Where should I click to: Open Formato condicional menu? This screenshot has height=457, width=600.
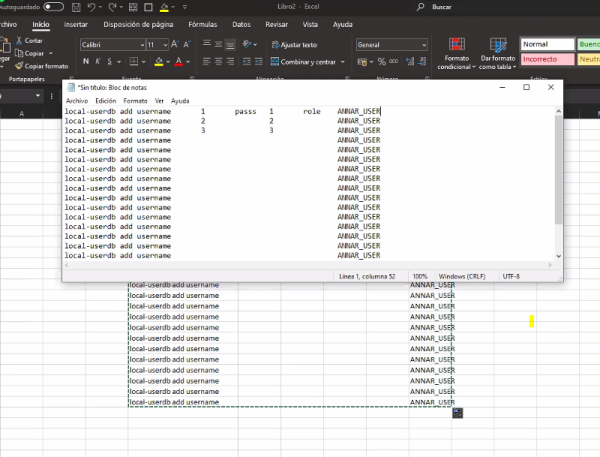click(457, 54)
